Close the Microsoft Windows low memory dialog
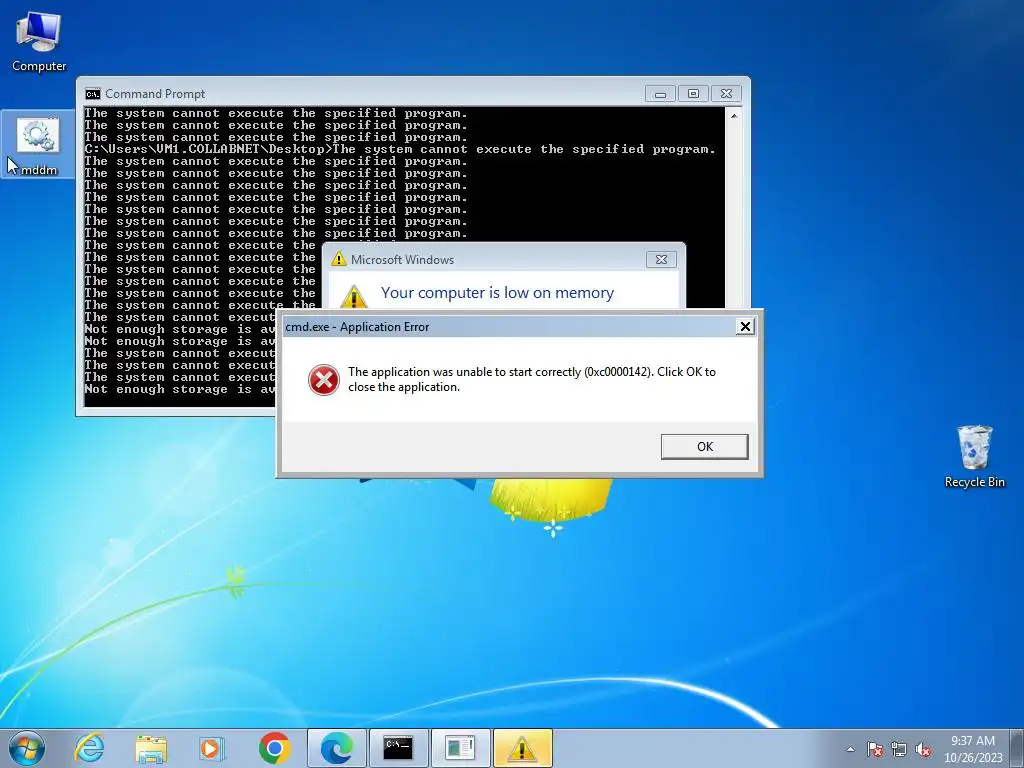The width and height of the screenshot is (1024, 768). 661,259
